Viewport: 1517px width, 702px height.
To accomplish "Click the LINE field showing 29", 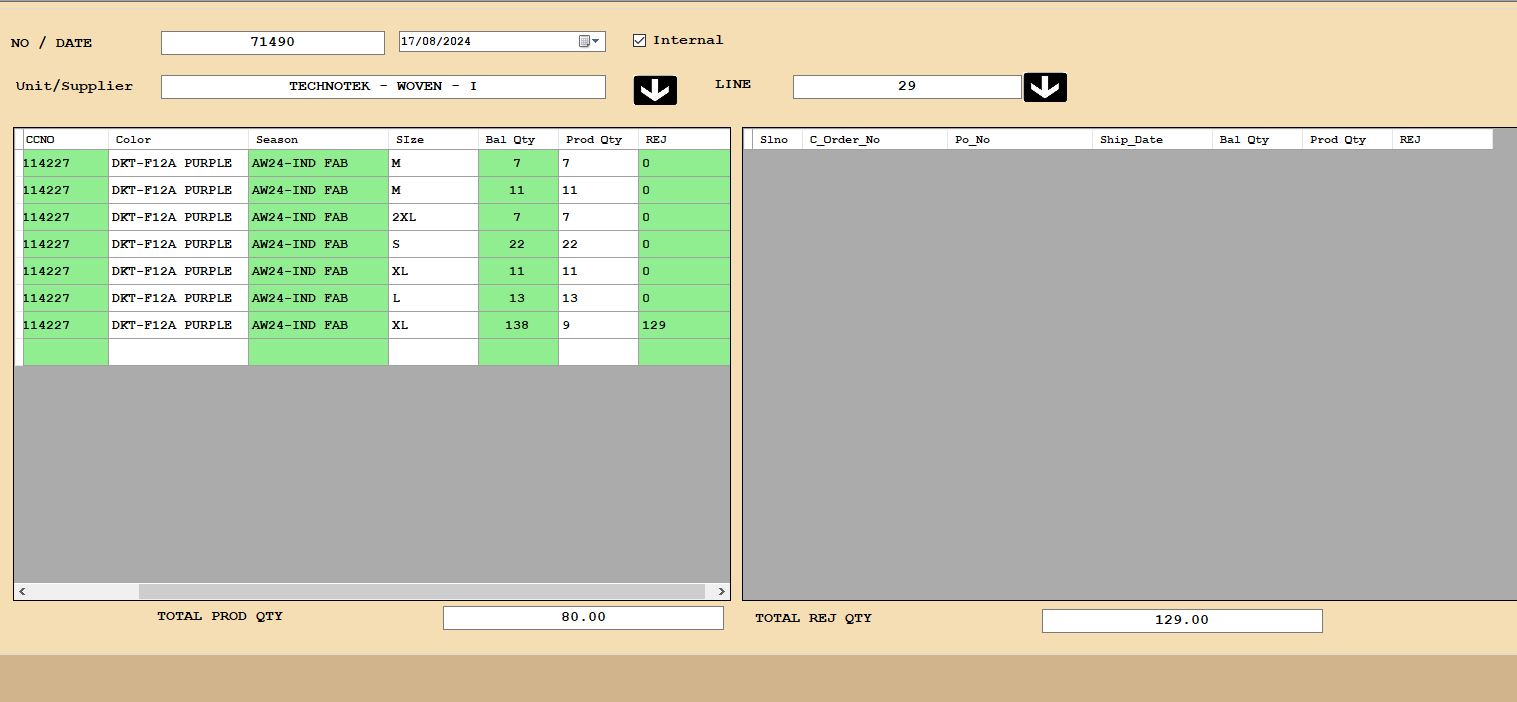I will pyautogui.click(x=906, y=87).
